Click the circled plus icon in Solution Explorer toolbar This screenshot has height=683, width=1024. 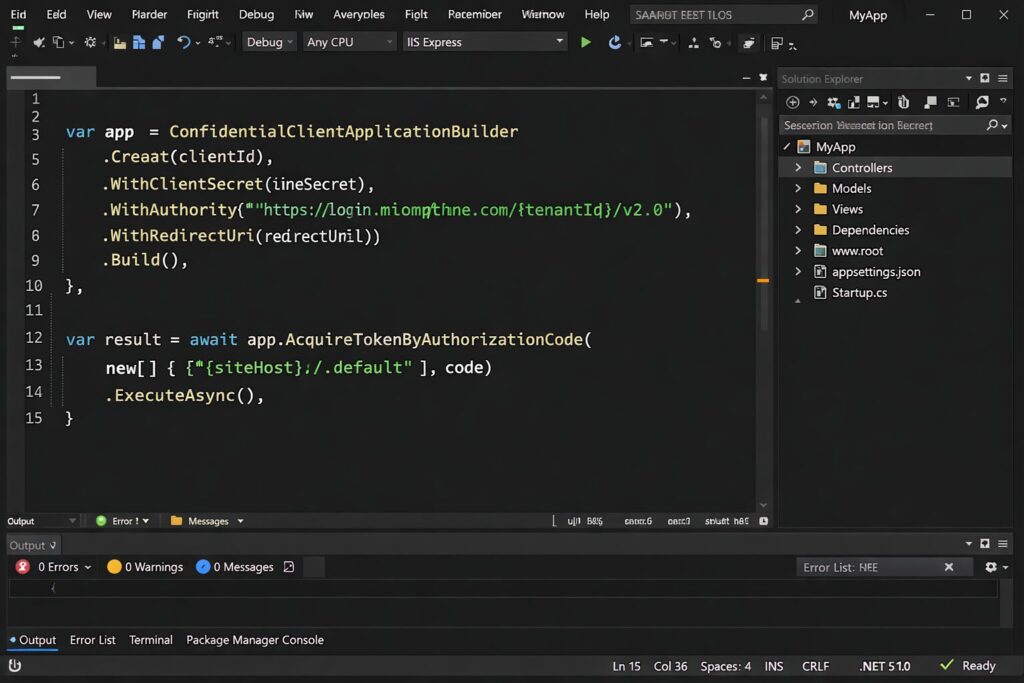click(792, 102)
